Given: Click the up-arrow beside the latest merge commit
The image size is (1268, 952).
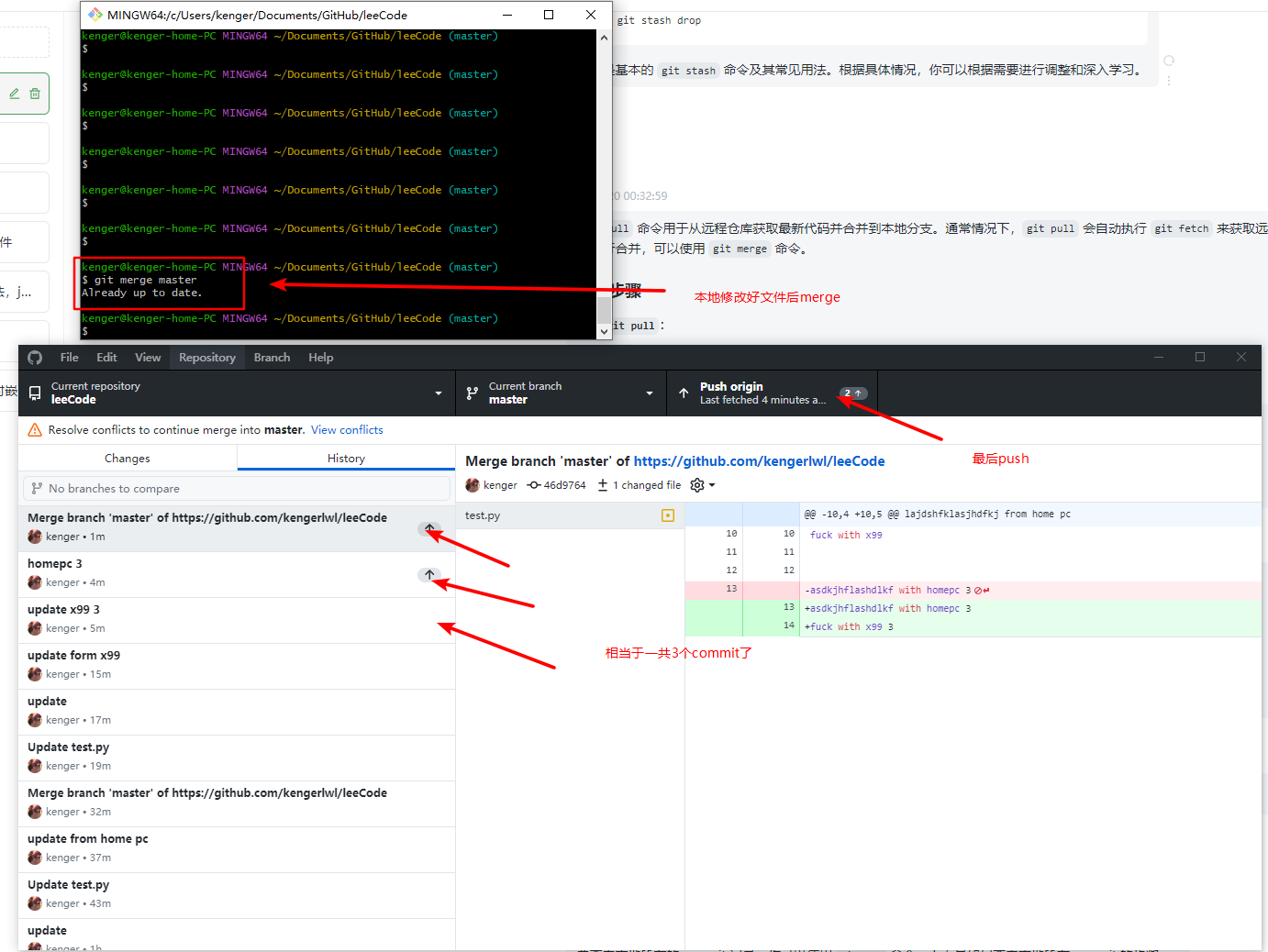Looking at the screenshot, I should pyautogui.click(x=429, y=529).
